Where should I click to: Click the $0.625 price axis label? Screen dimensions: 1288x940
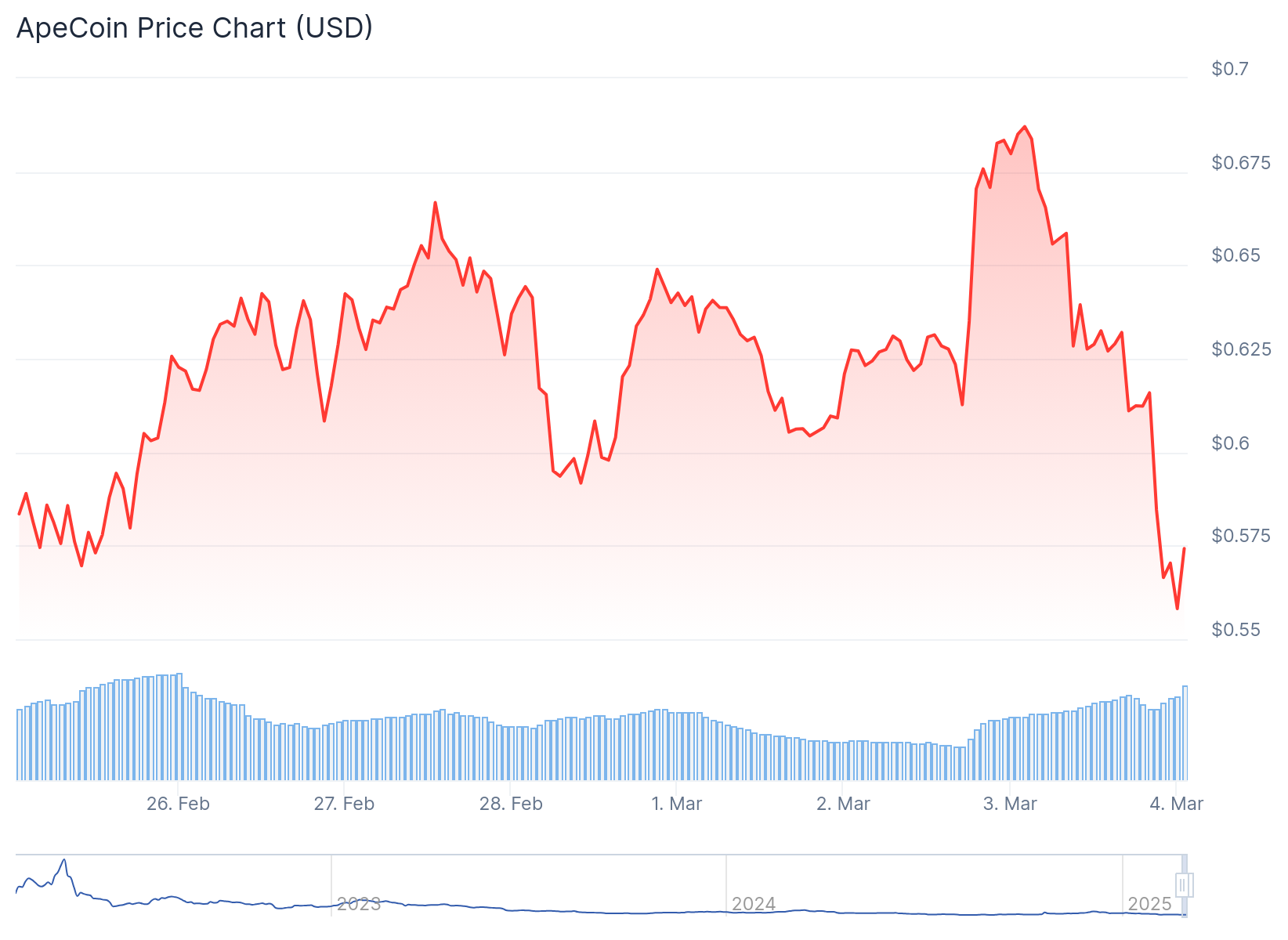1241,349
